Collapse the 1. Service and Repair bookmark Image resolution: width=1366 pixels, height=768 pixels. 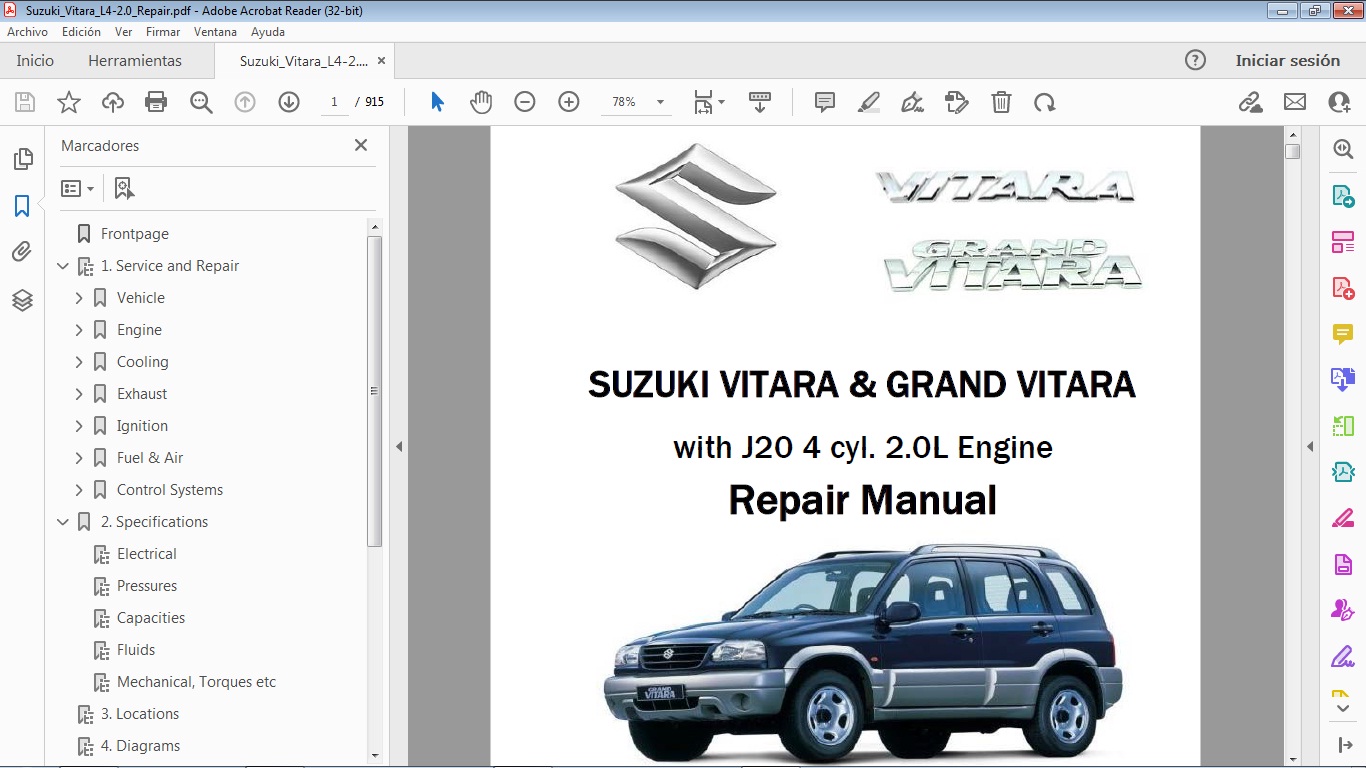point(63,266)
